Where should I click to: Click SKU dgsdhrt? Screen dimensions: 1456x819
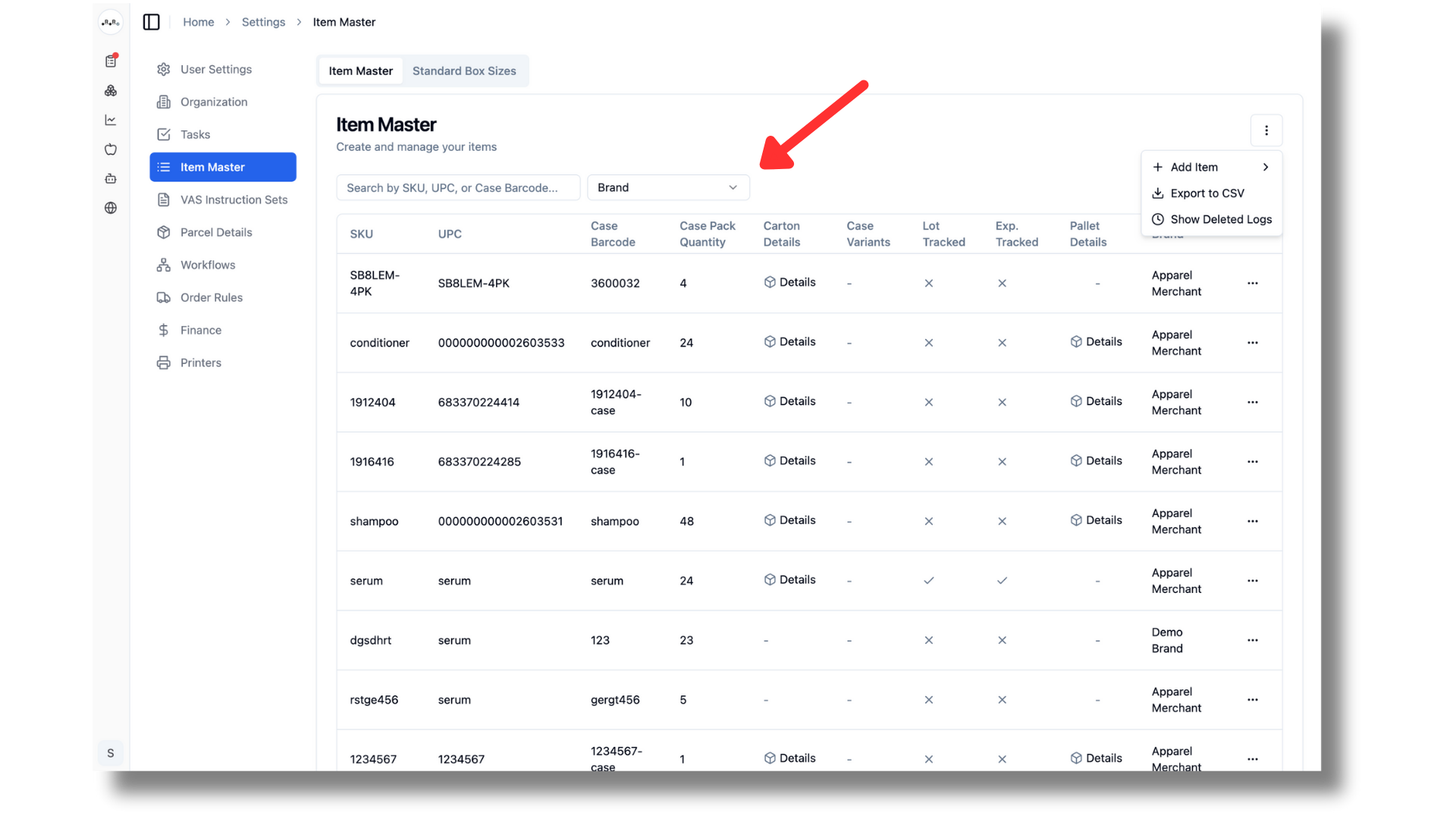[x=370, y=640]
